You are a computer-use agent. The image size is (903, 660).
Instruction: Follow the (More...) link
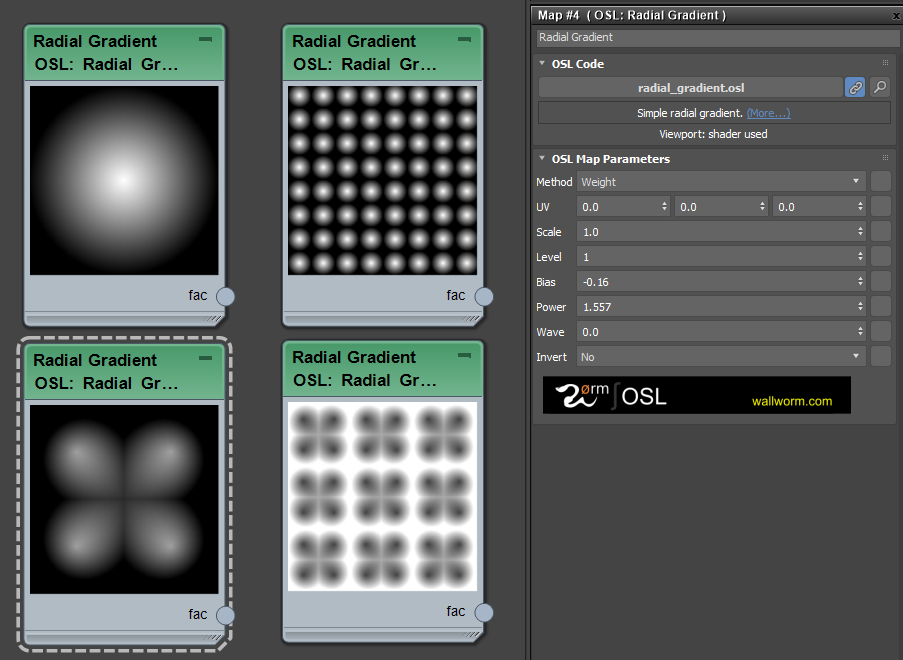click(768, 113)
